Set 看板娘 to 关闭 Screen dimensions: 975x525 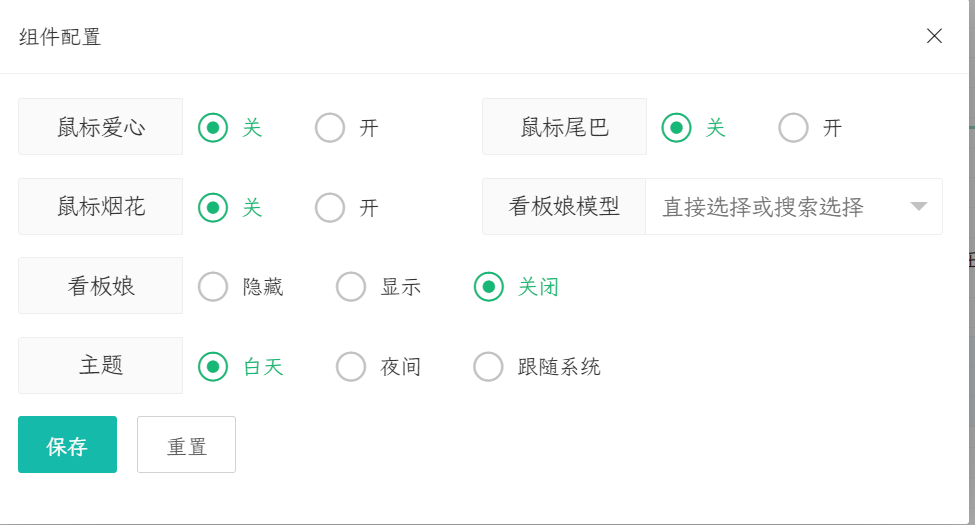488,287
